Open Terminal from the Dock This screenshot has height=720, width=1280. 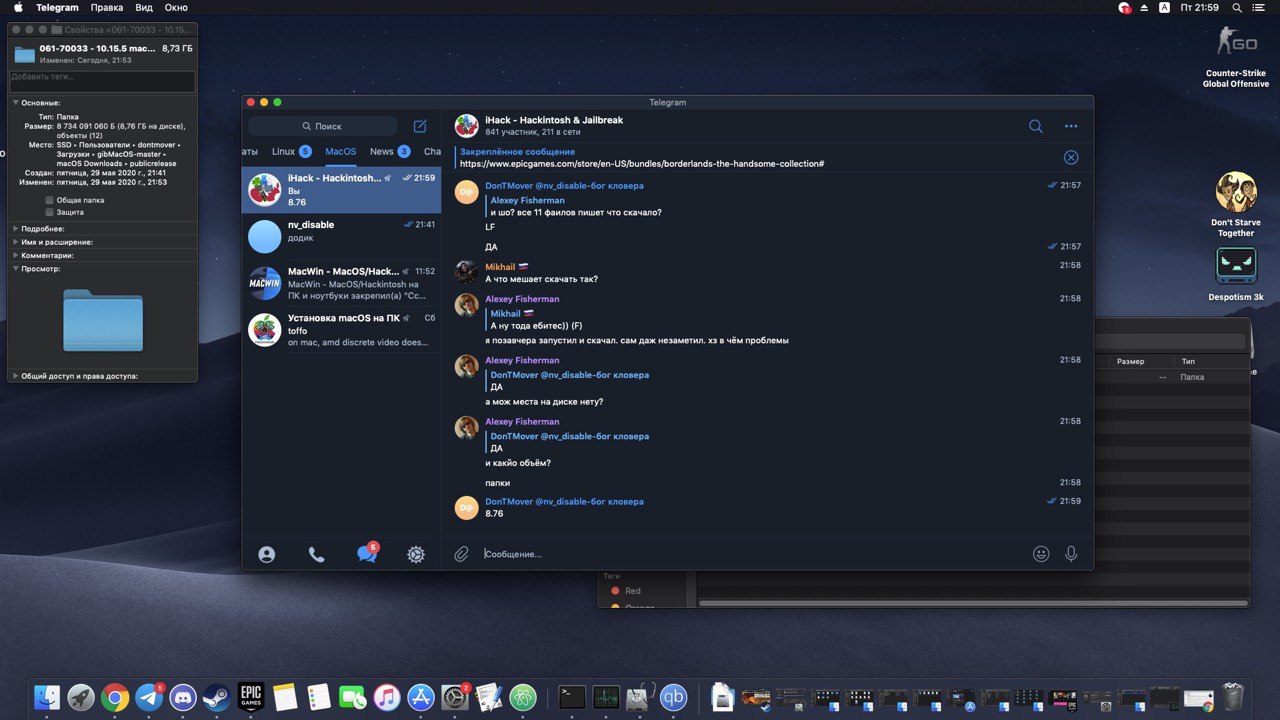[572, 697]
